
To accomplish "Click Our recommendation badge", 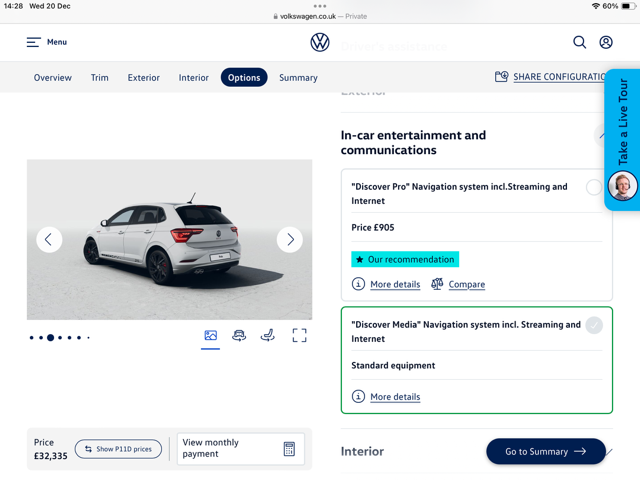I will tap(405, 259).
